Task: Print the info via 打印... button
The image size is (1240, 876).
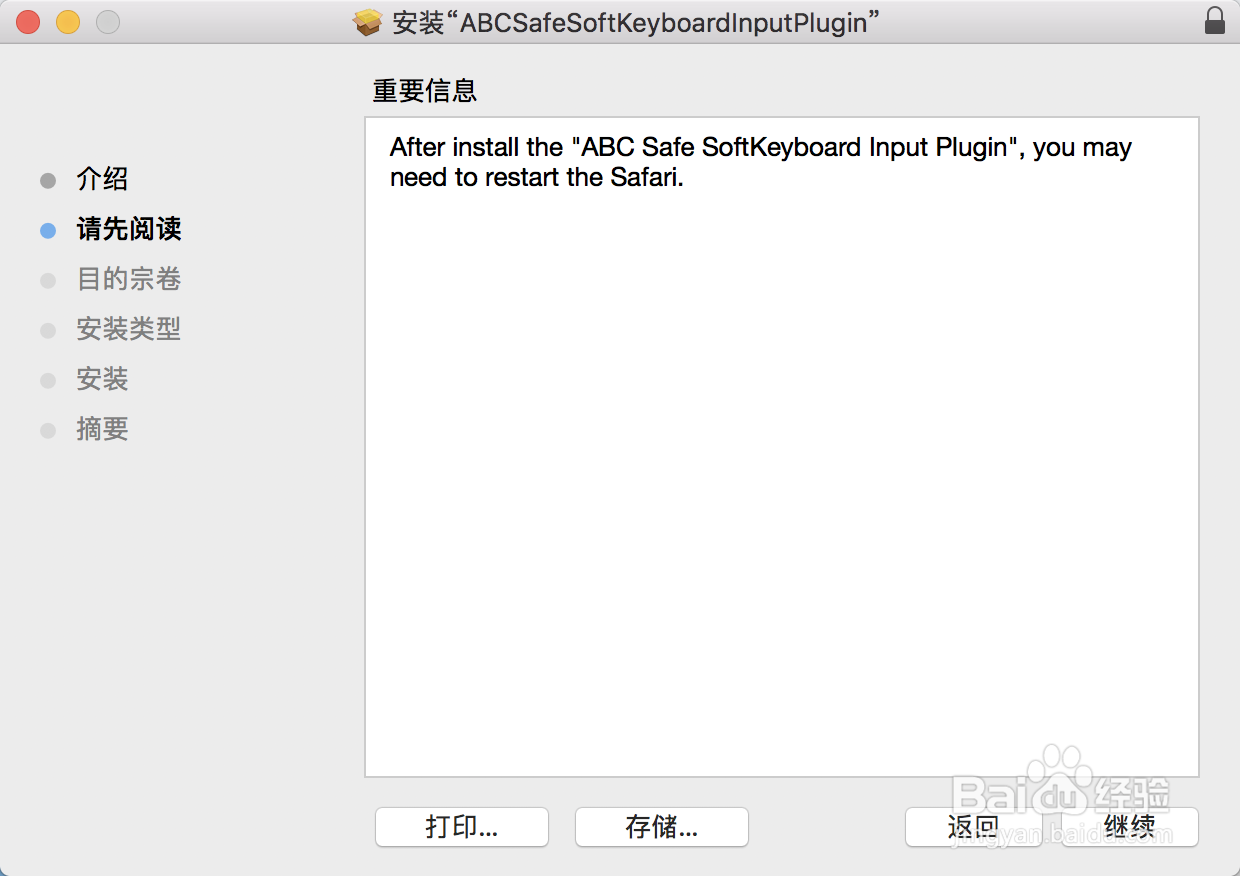Action: click(x=462, y=827)
